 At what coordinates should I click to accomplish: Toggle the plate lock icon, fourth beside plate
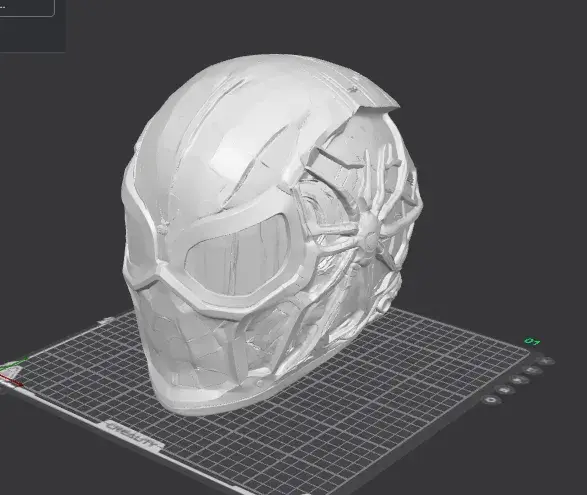pyautogui.click(x=504, y=390)
